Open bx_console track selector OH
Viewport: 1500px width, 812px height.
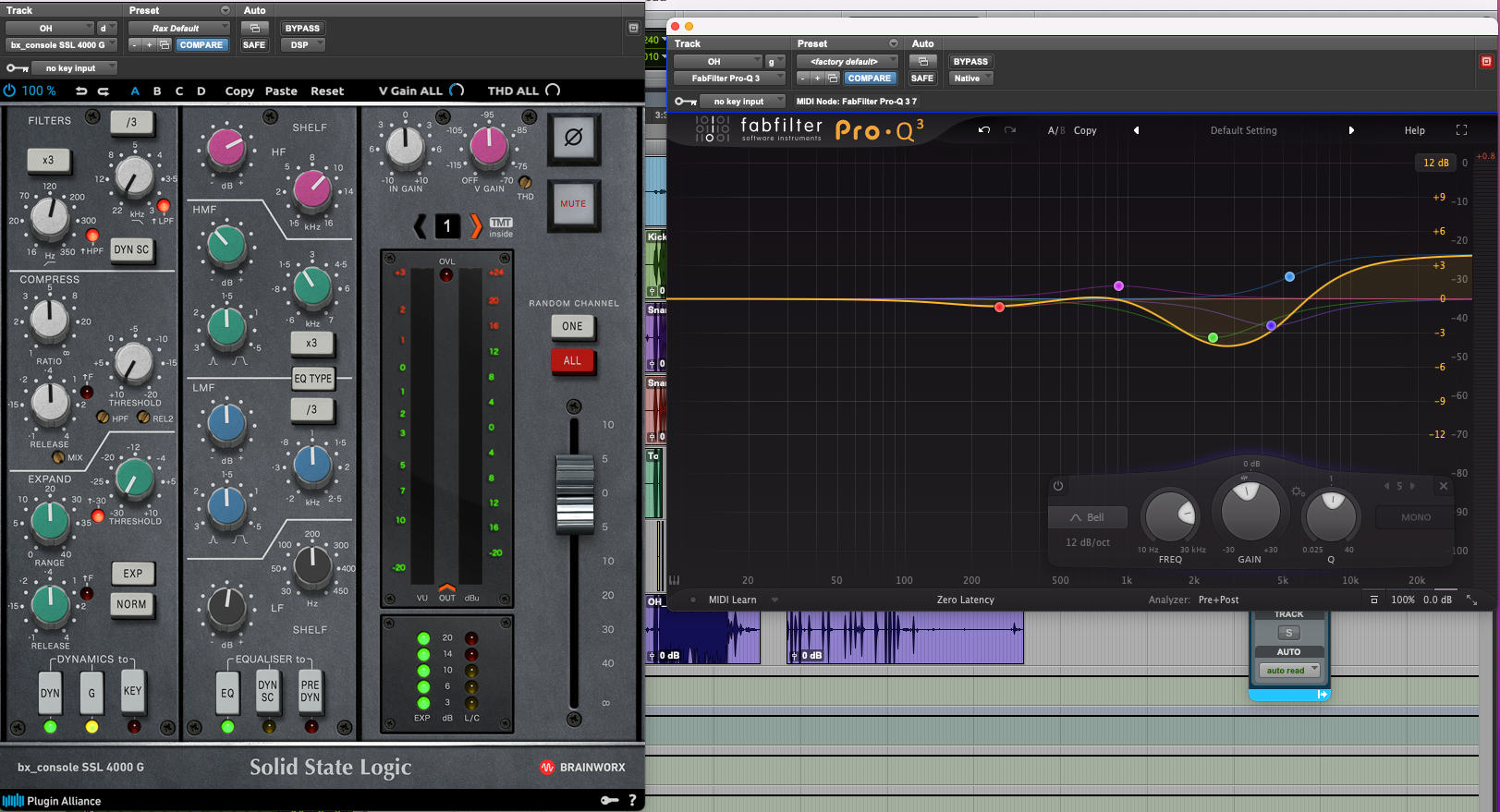[50, 29]
